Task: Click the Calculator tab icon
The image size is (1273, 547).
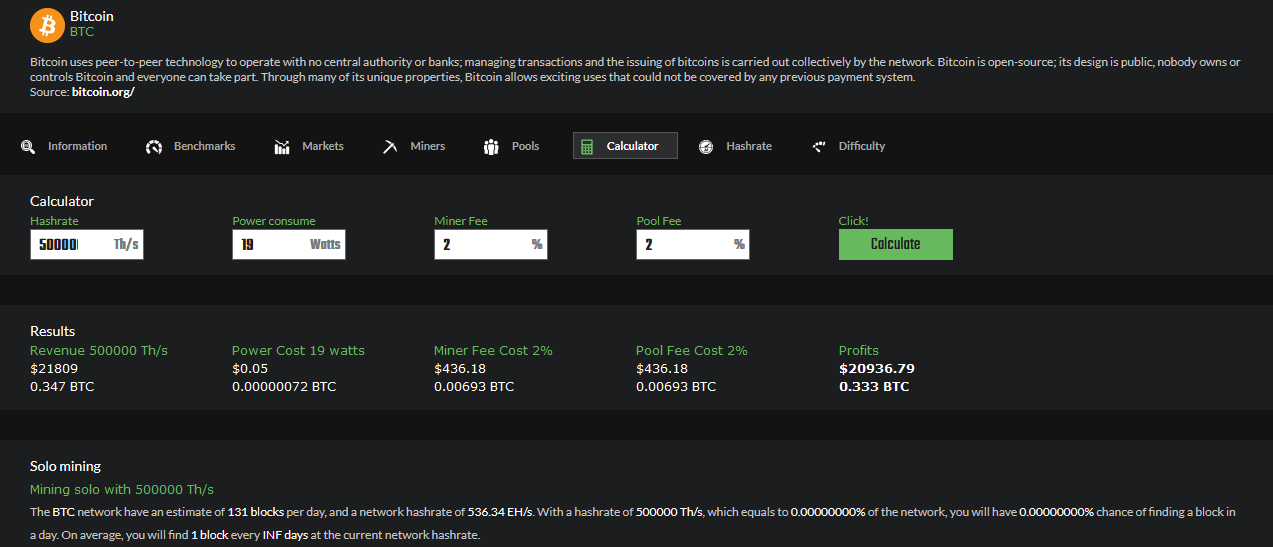Action: point(587,147)
